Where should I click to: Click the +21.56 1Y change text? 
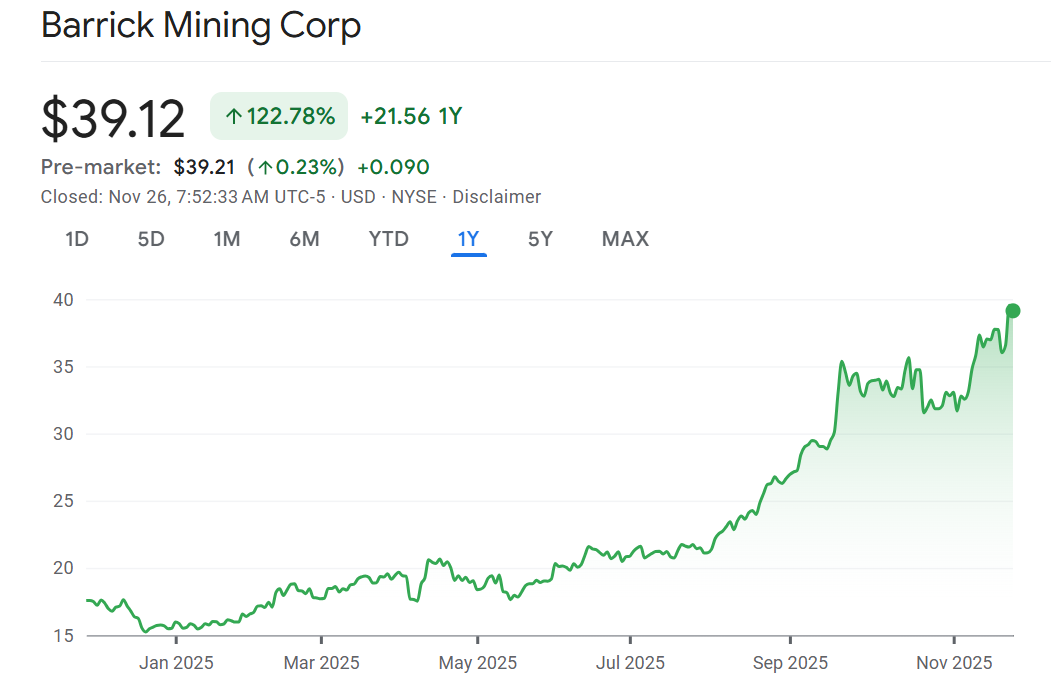point(411,117)
